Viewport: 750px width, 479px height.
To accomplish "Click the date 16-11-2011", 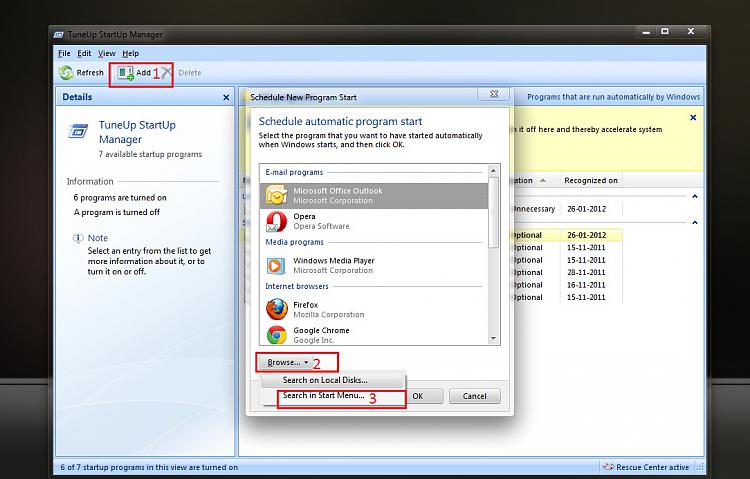I will coord(586,285).
